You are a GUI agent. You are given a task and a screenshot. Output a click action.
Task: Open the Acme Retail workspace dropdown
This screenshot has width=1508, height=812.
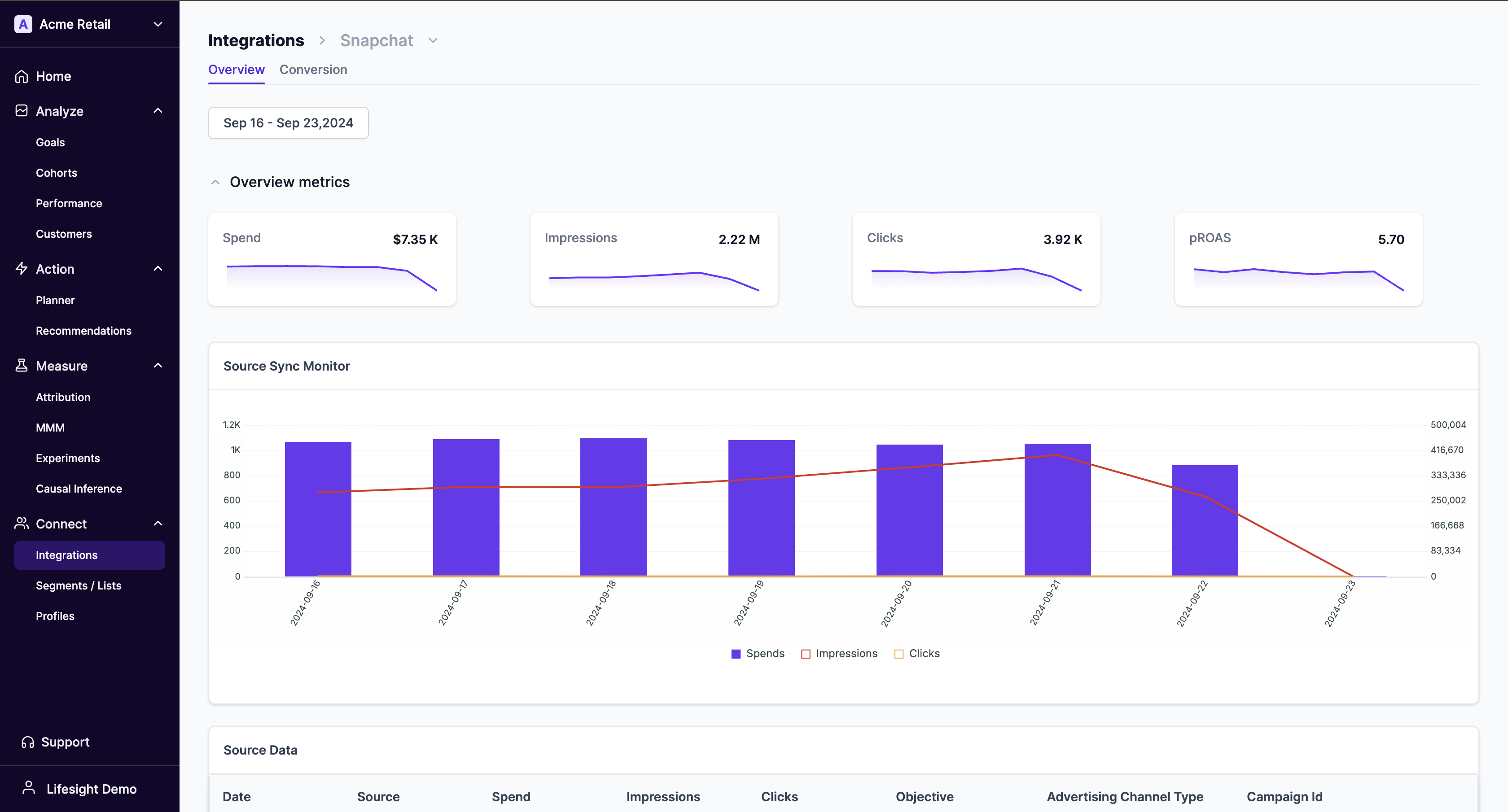tap(158, 24)
